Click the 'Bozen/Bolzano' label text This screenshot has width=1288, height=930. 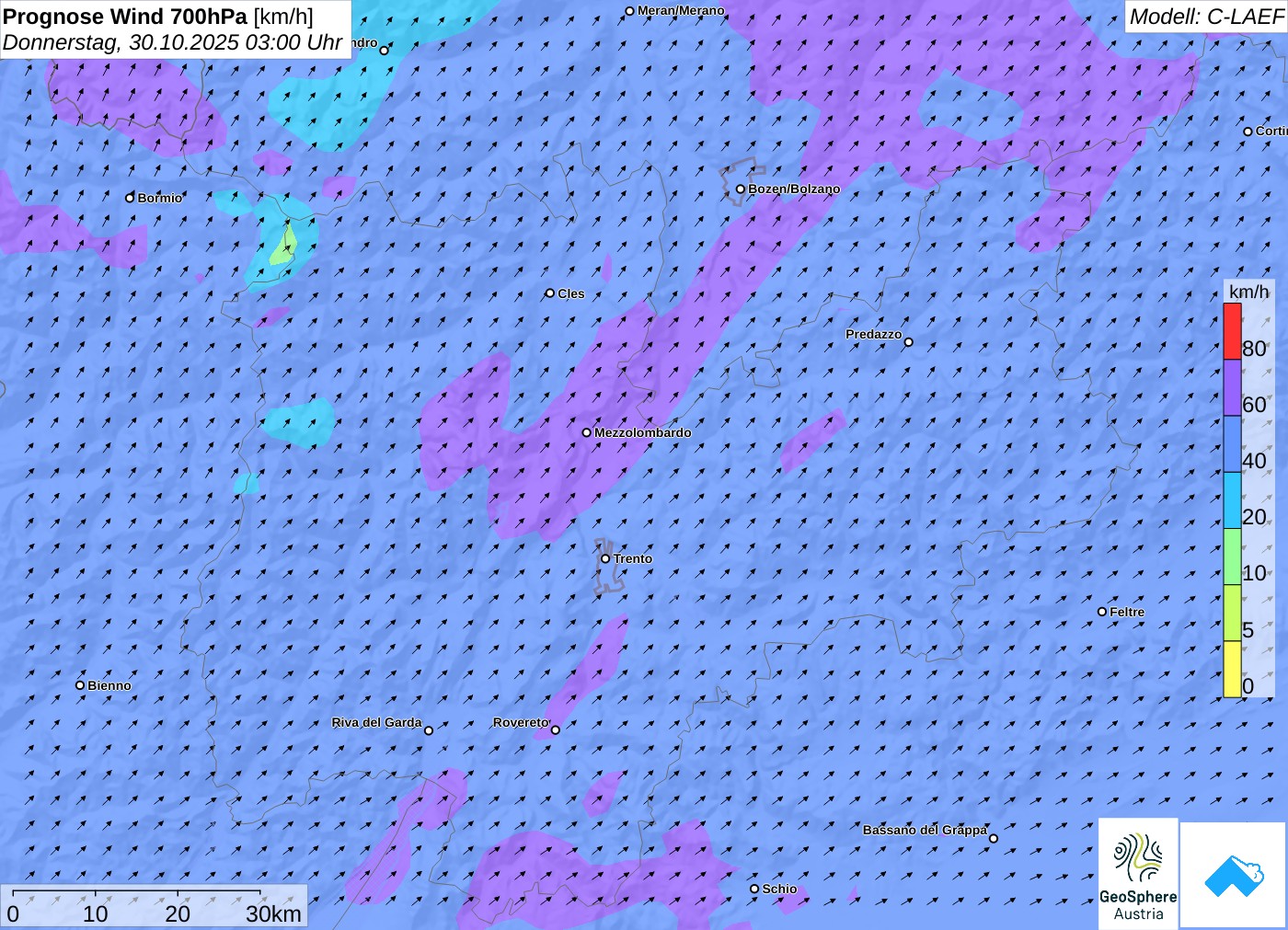[794, 189]
